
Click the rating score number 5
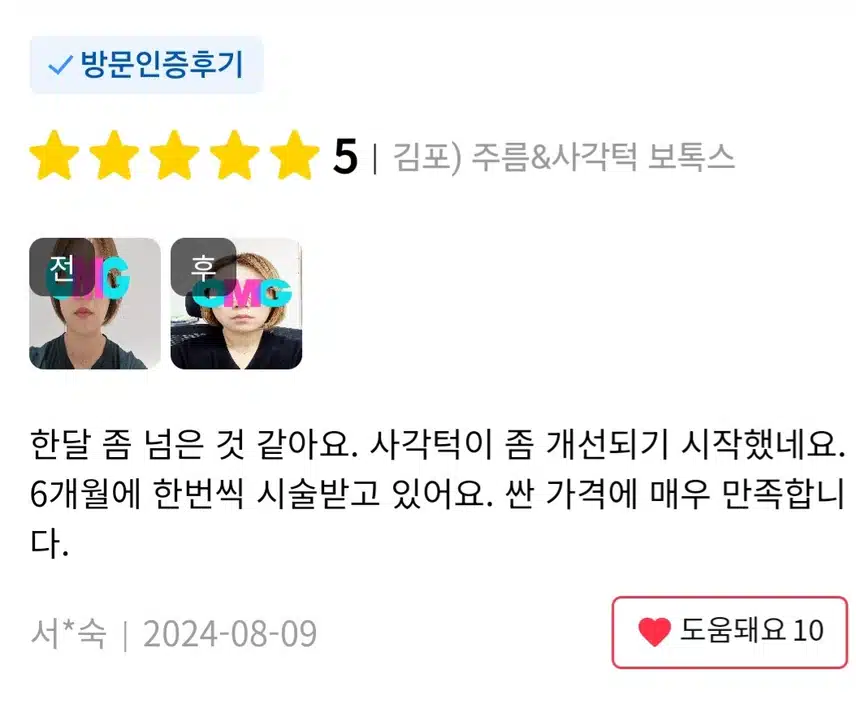(x=345, y=157)
